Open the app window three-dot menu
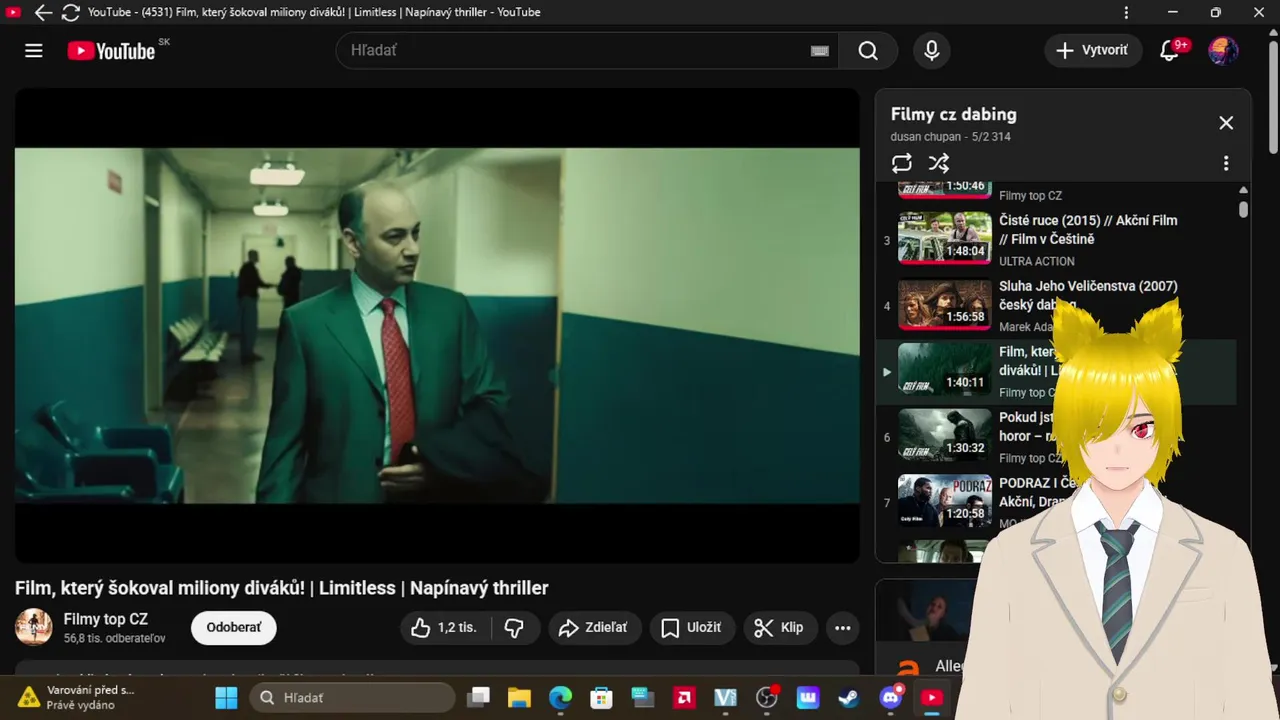The height and width of the screenshot is (720, 1280). coord(1127,12)
